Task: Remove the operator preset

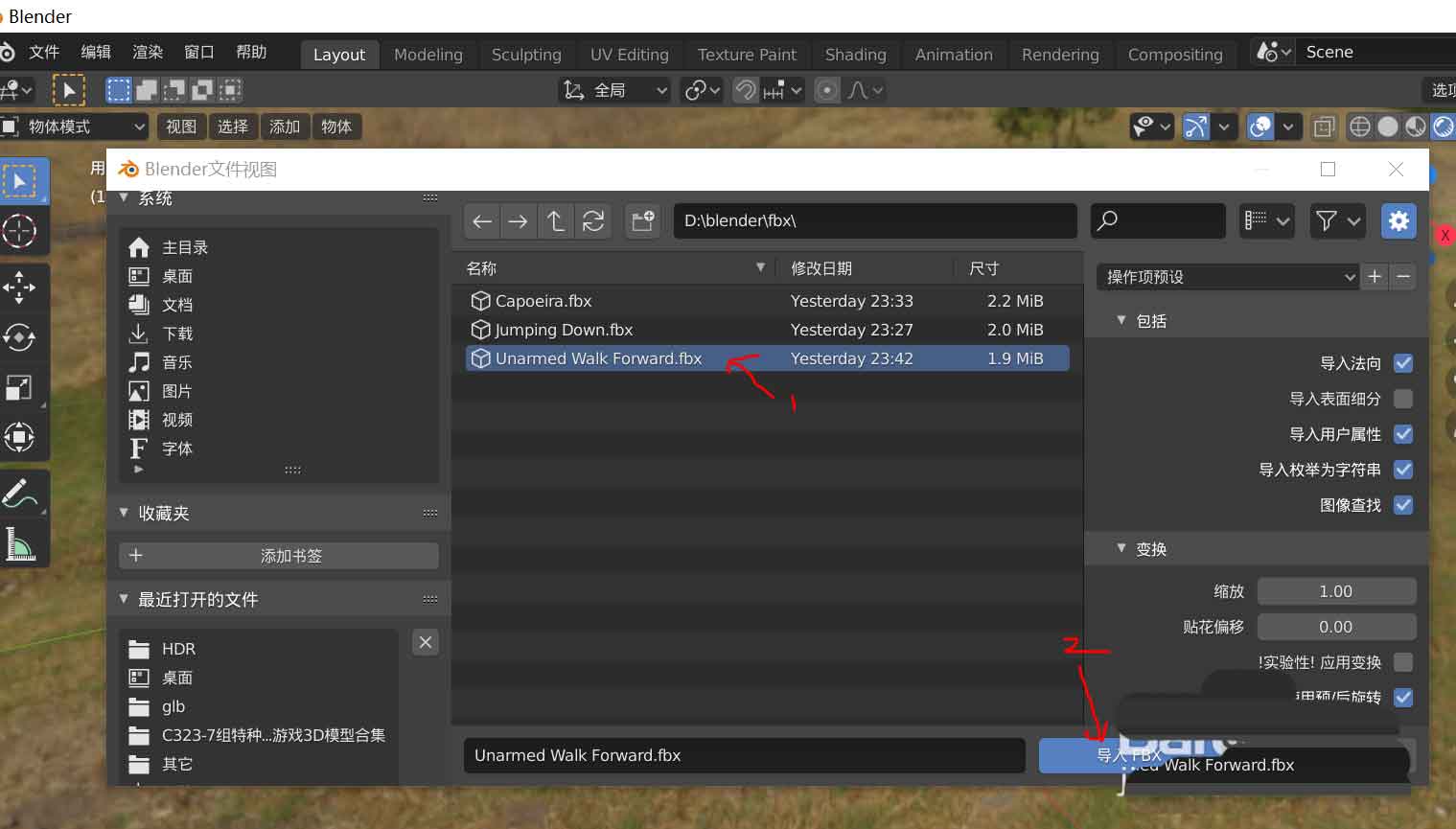Action: [1403, 277]
